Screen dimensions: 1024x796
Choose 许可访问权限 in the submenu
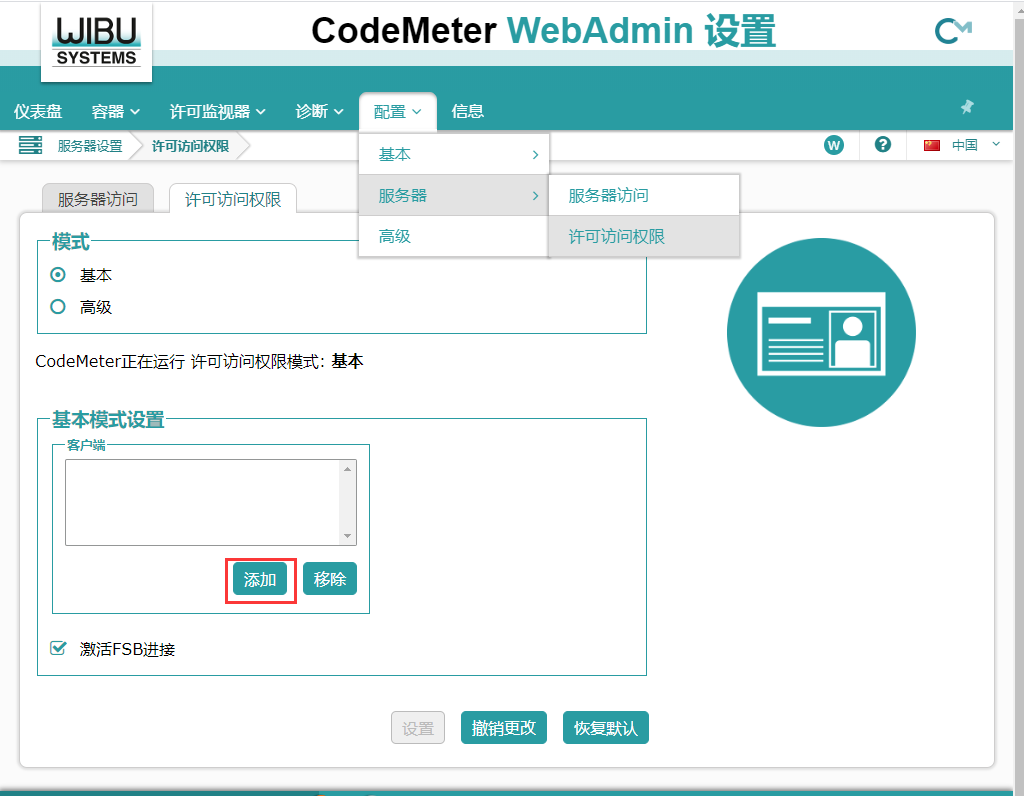point(644,236)
